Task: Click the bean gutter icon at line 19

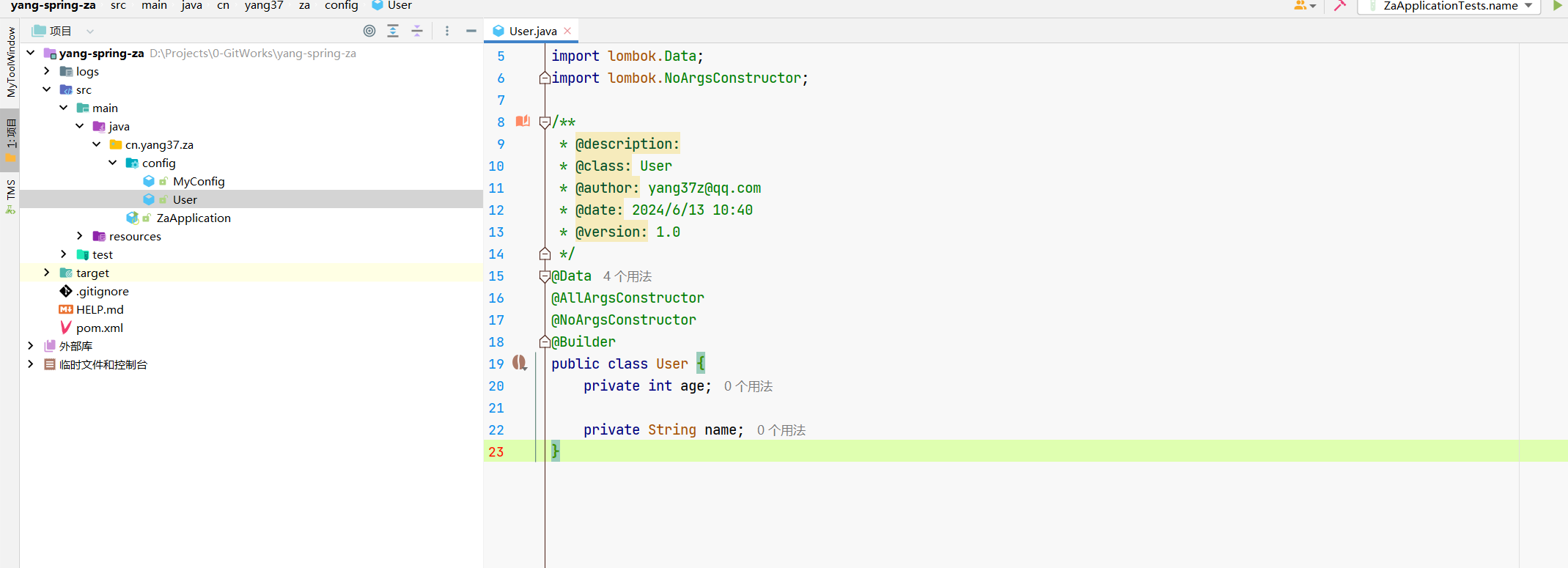Action: [x=520, y=363]
